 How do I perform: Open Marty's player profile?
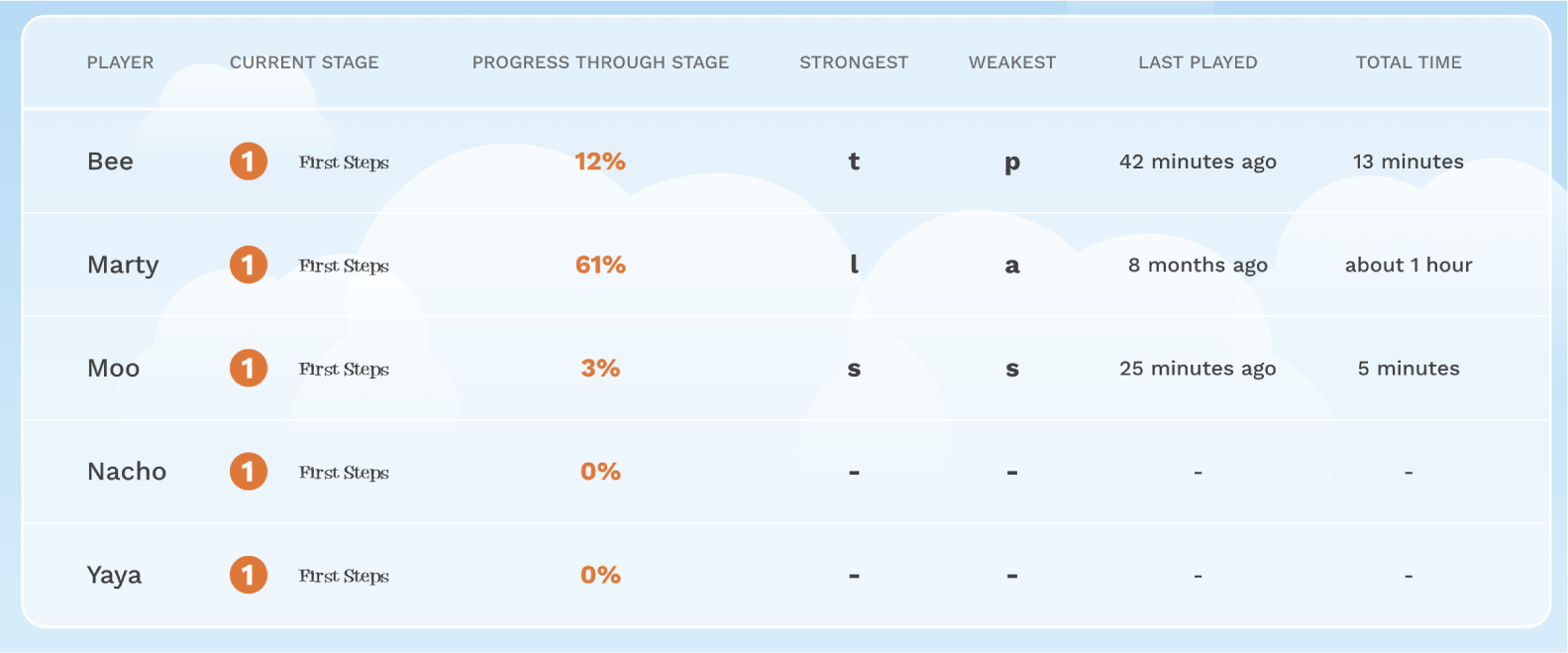click(123, 265)
